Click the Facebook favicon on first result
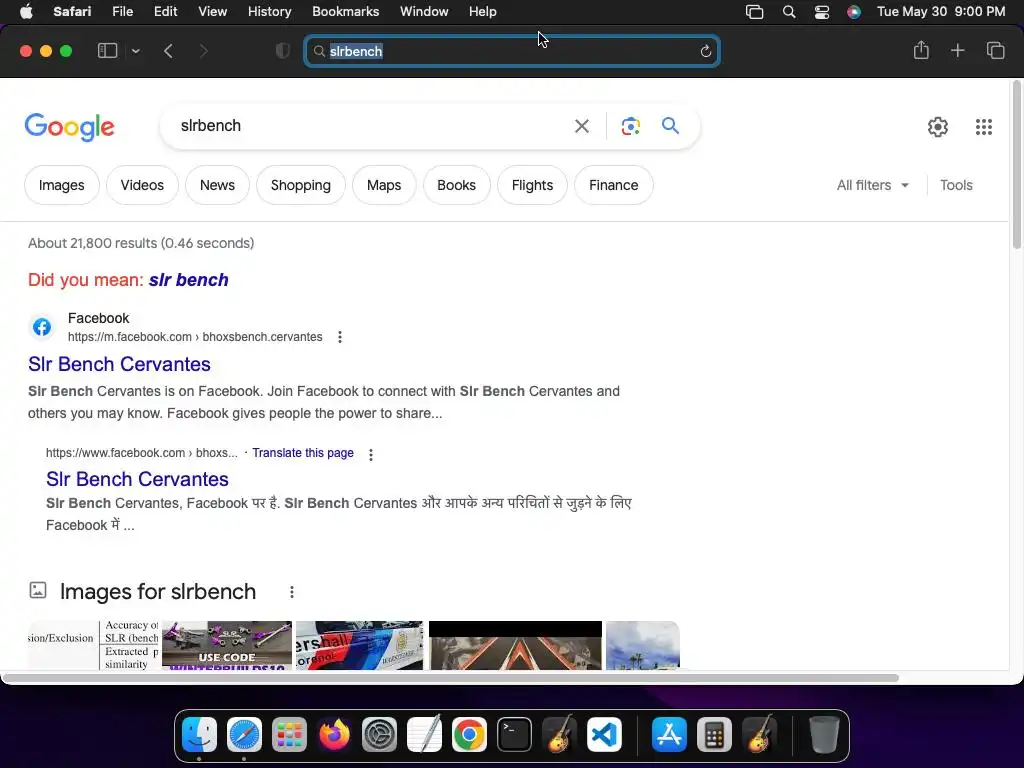The height and width of the screenshot is (768, 1024). pyautogui.click(x=42, y=327)
